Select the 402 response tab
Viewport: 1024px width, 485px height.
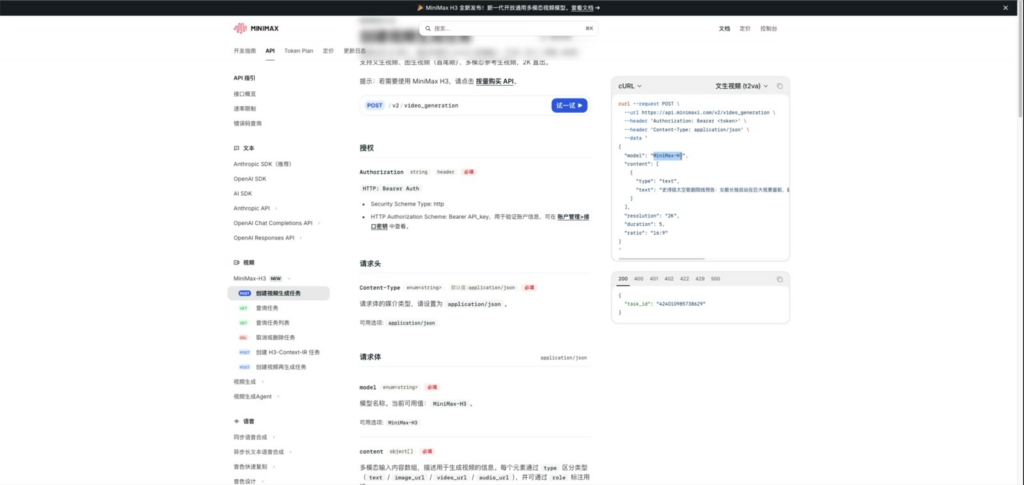coord(669,279)
